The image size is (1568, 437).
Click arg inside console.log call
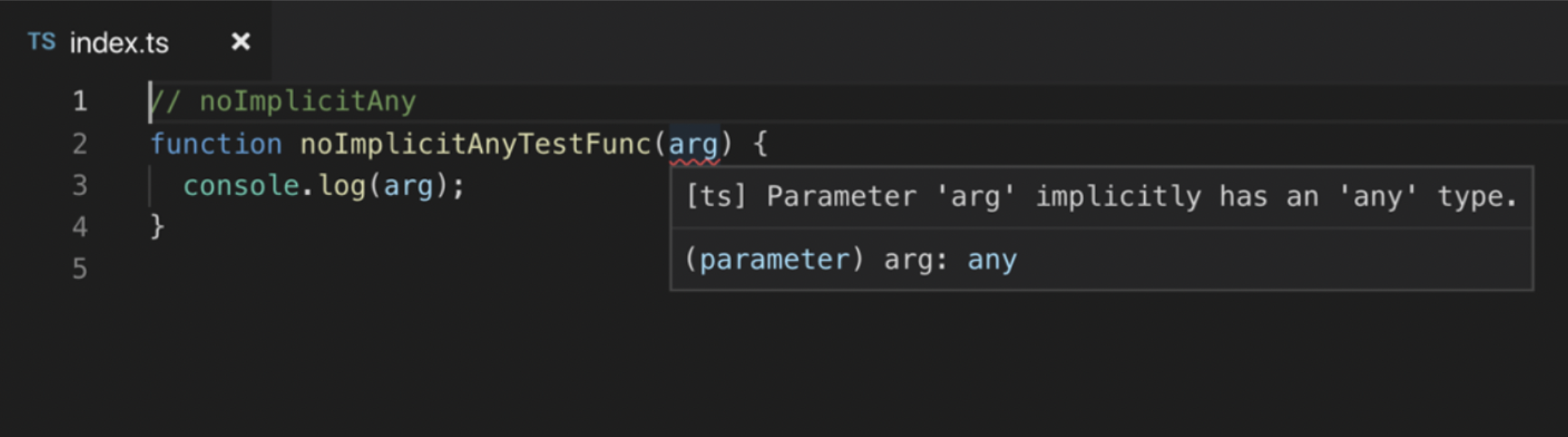tap(408, 187)
